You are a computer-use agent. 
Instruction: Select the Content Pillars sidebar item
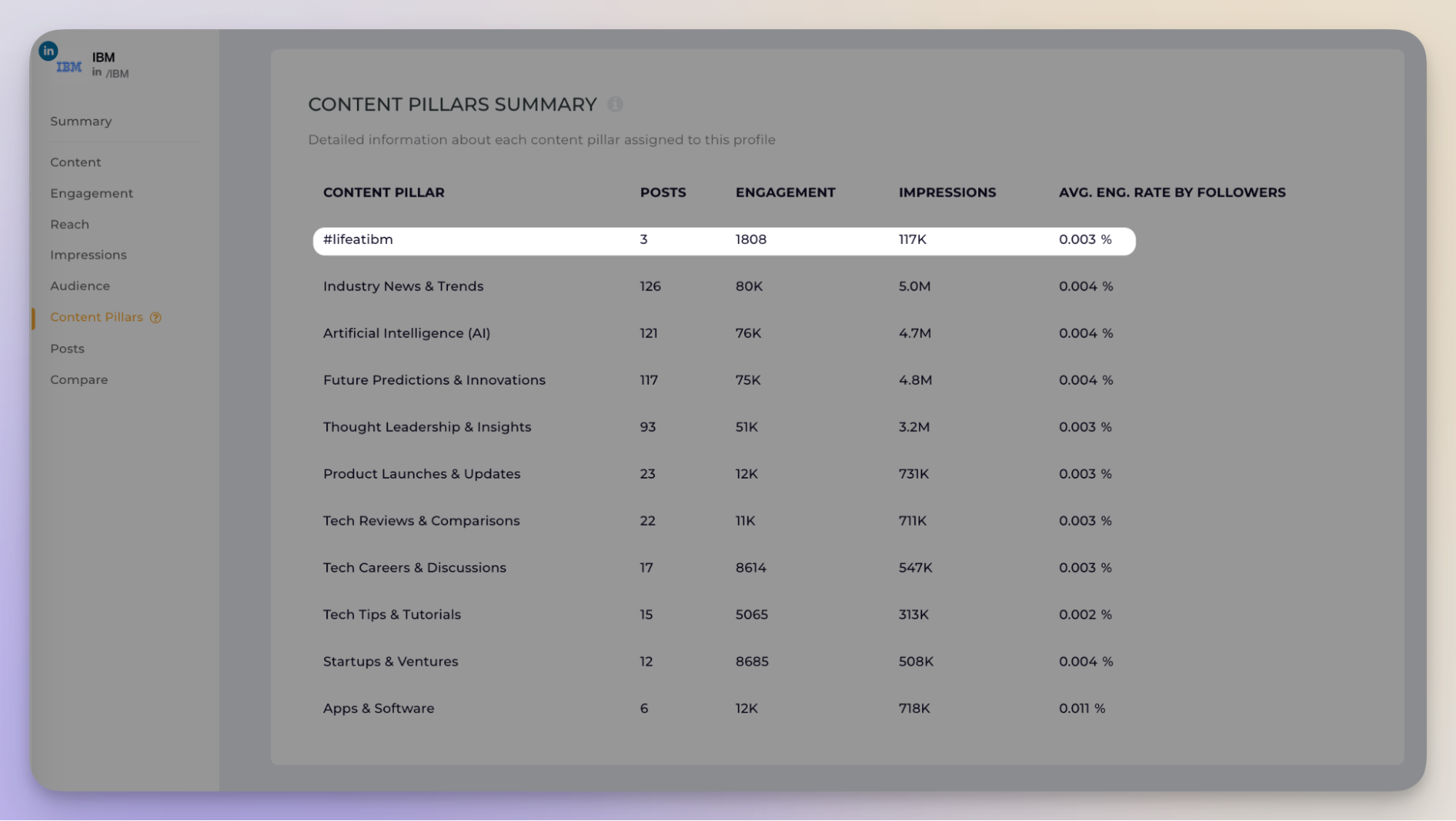click(x=96, y=318)
